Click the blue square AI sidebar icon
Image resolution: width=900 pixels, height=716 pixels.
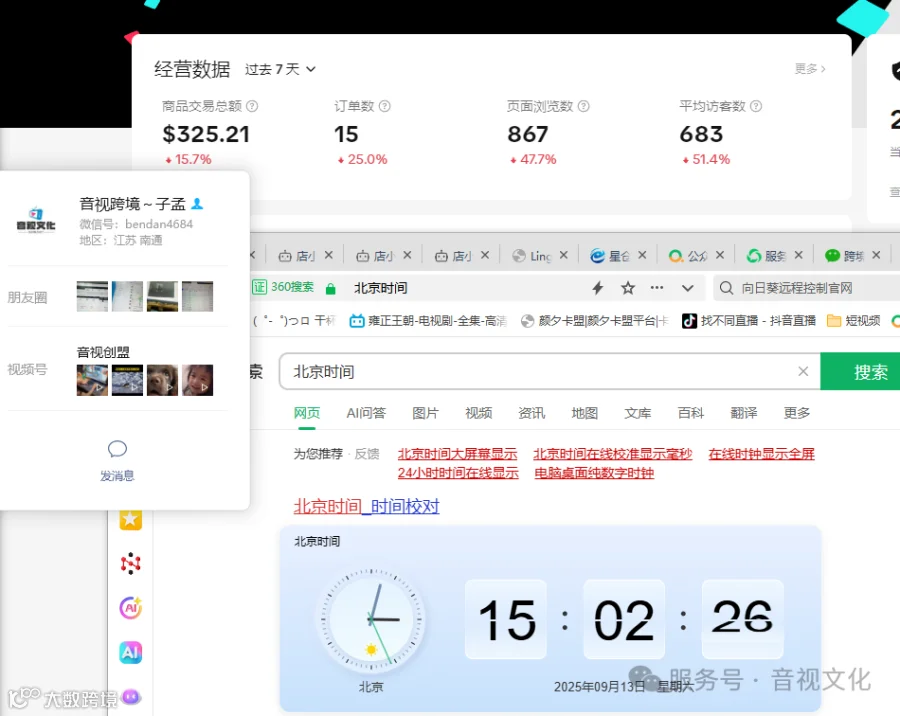[x=130, y=652]
